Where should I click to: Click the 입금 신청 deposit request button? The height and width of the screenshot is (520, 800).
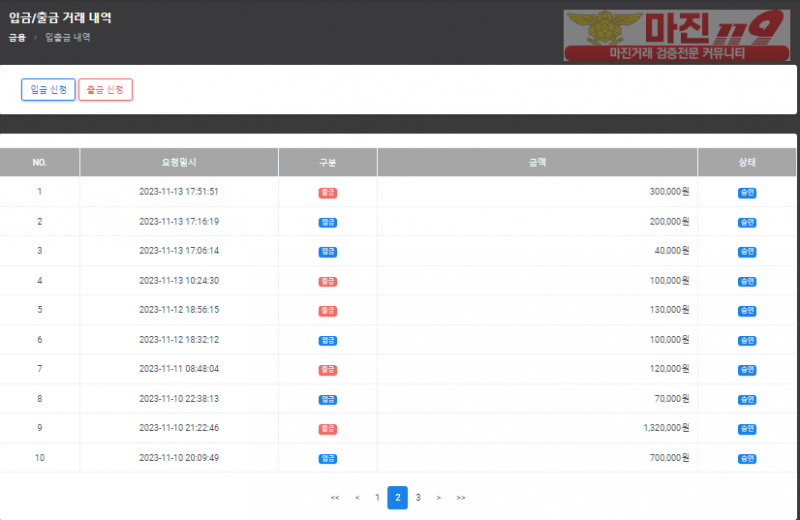[48, 90]
